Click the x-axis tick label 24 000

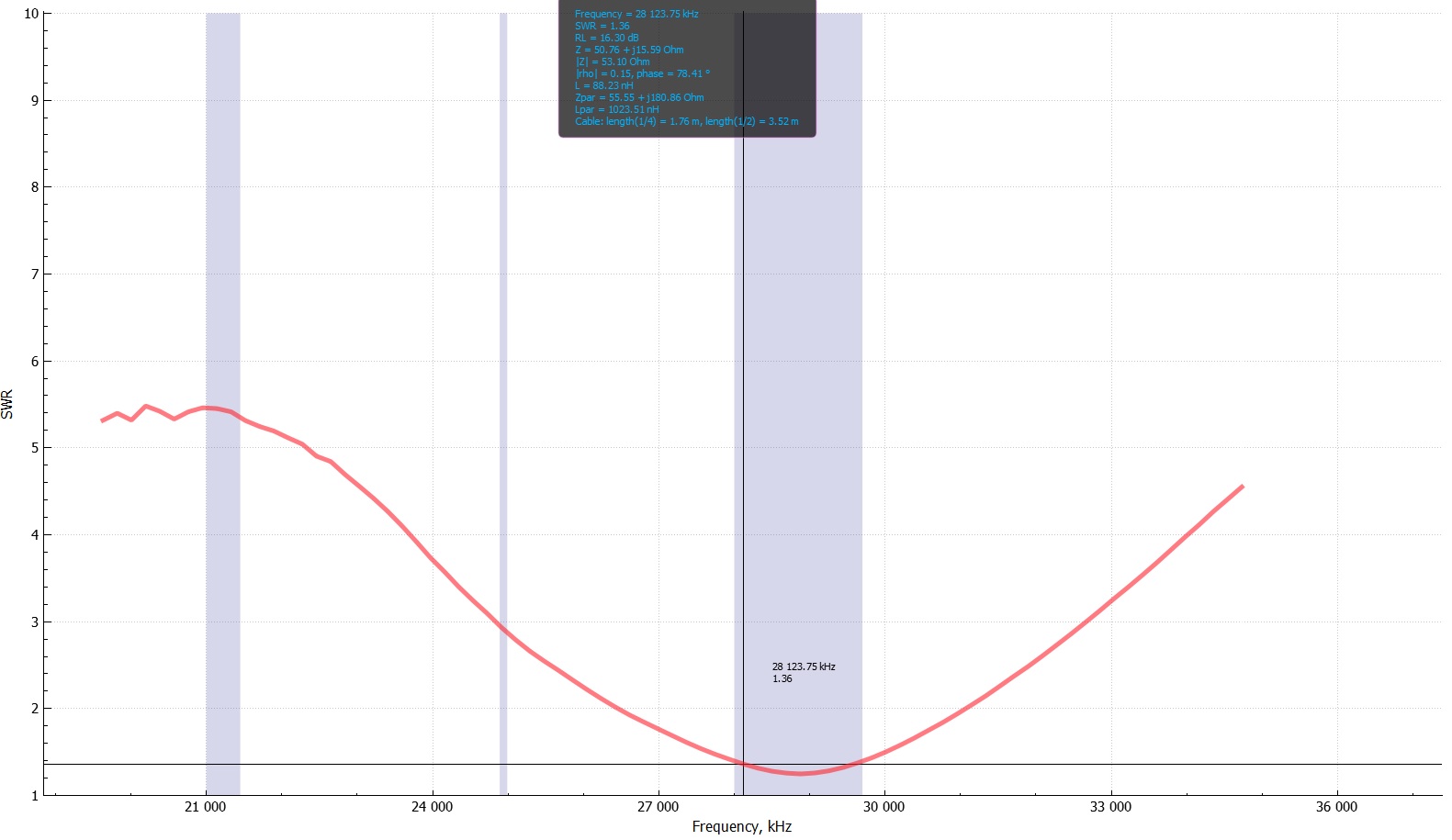click(x=432, y=807)
